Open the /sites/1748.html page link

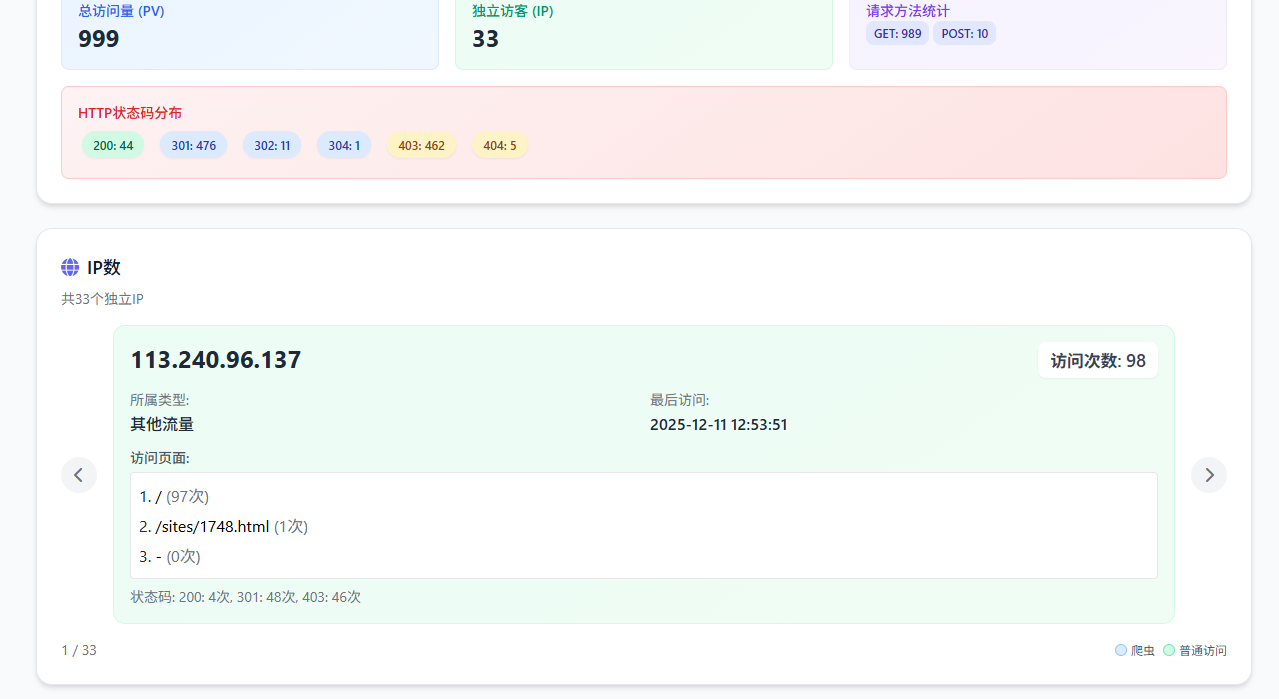[x=212, y=526]
